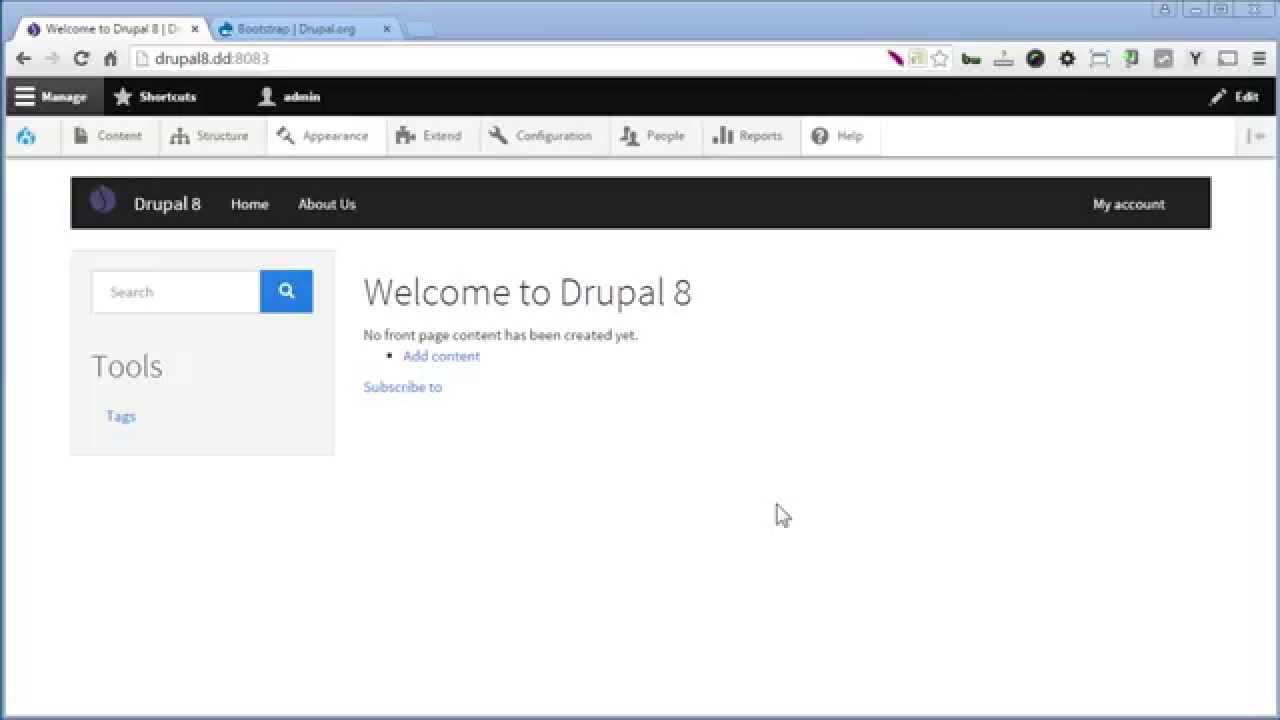Open the Reports admin menu

coord(747,136)
